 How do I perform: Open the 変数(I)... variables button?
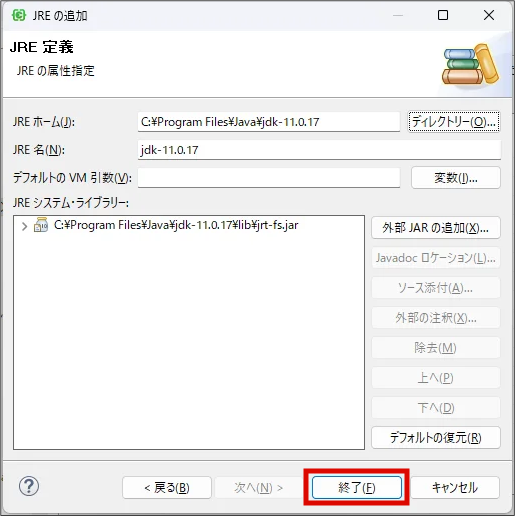pyautogui.click(x=456, y=178)
